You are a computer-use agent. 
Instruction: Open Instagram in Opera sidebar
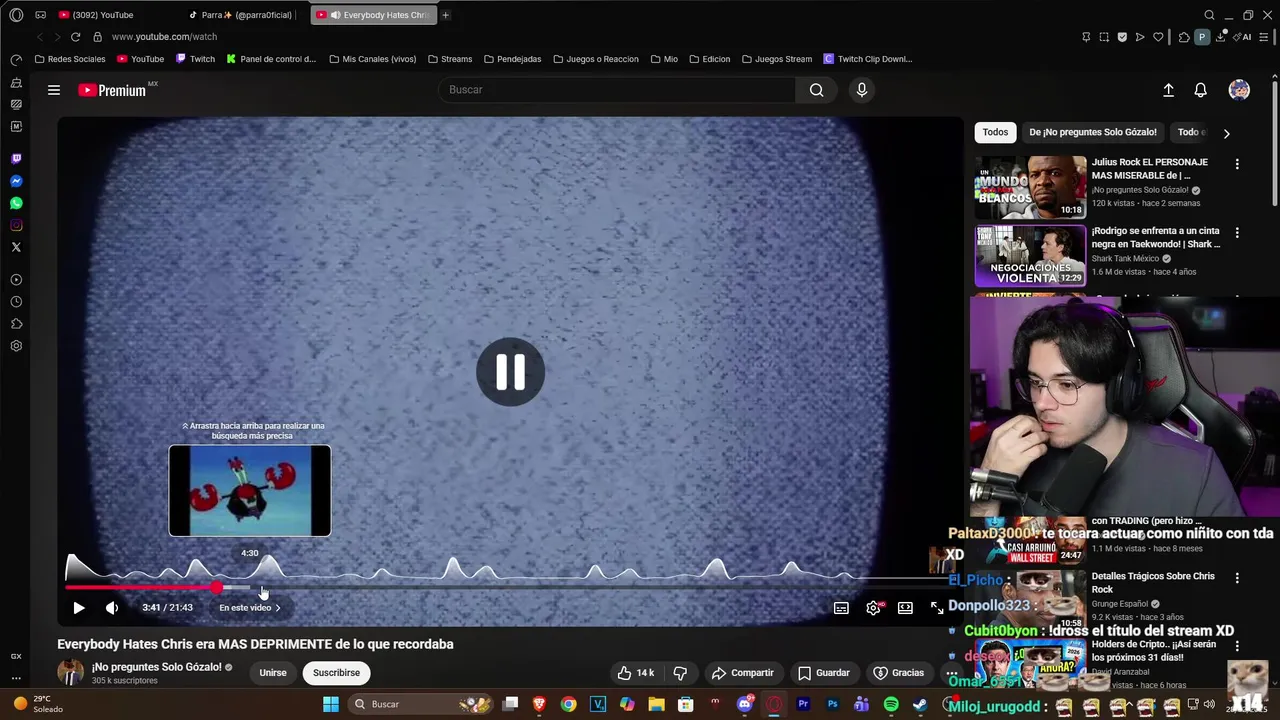[x=16, y=225]
